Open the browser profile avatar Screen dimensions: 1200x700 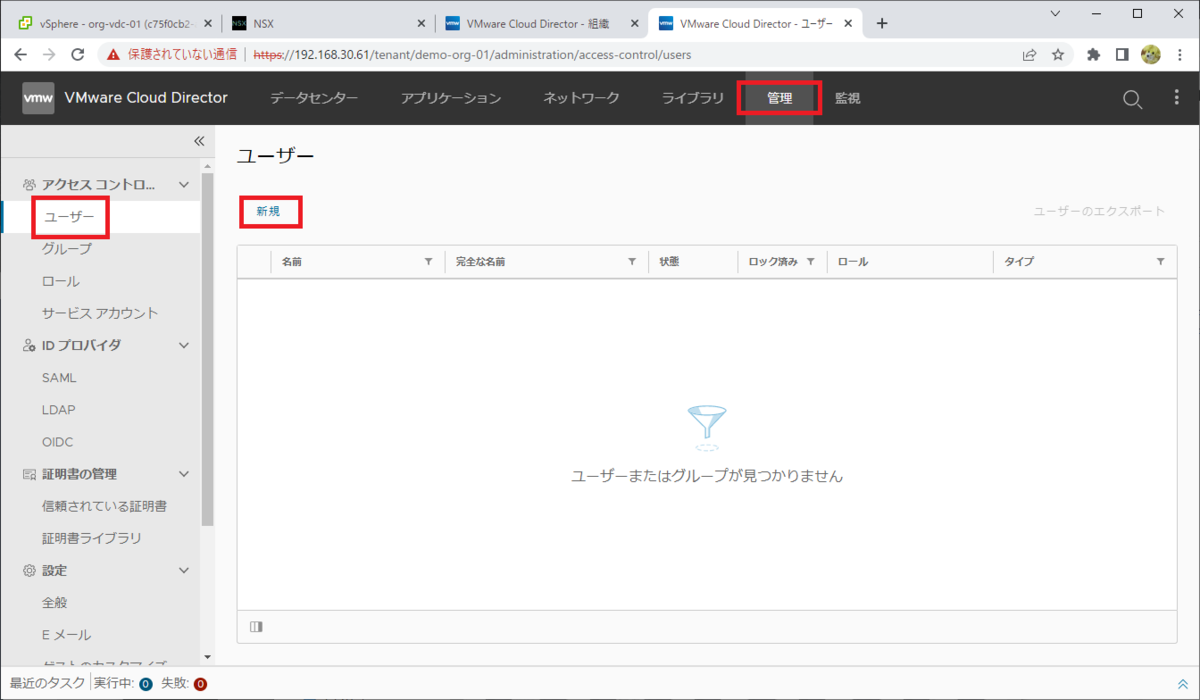[1151, 55]
